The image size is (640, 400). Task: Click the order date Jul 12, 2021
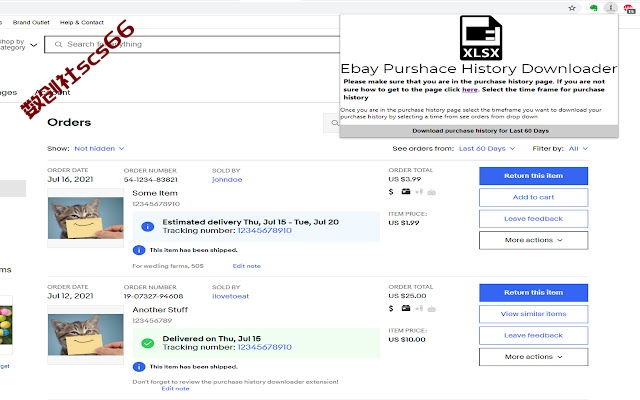[70, 296]
